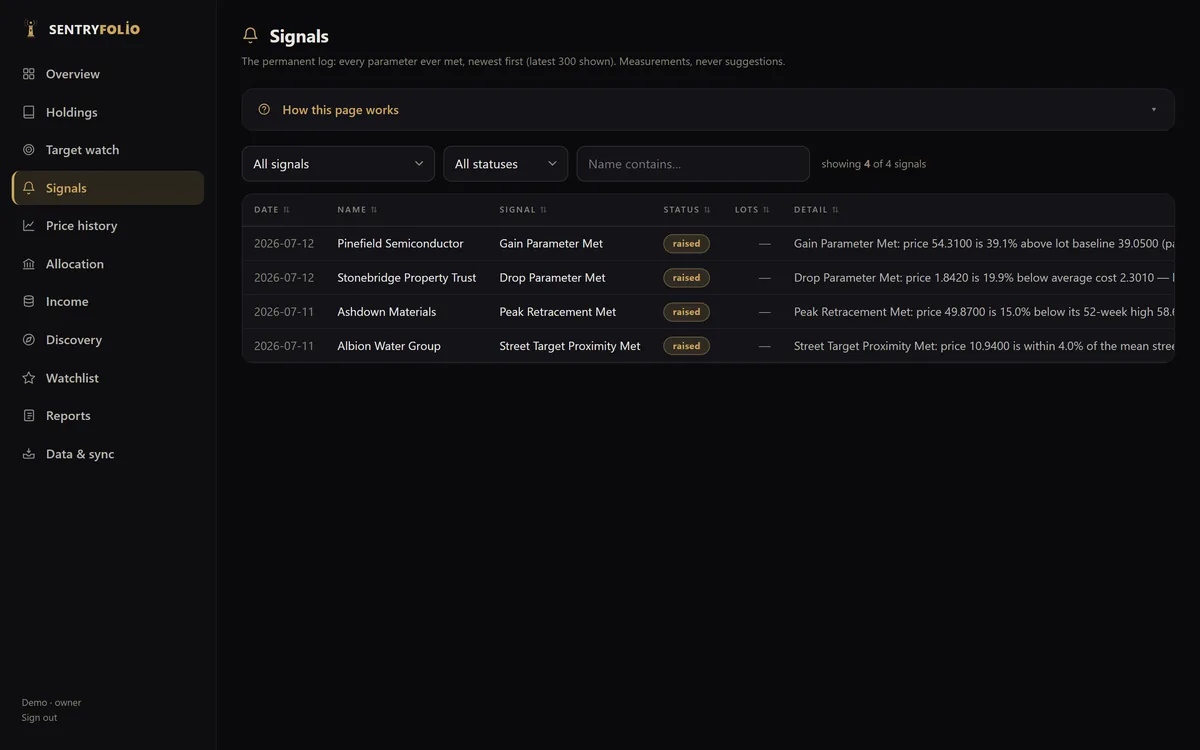Go to the Holdings page
This screenshot has height=750, width=1200.
click(x=108, y=112)
